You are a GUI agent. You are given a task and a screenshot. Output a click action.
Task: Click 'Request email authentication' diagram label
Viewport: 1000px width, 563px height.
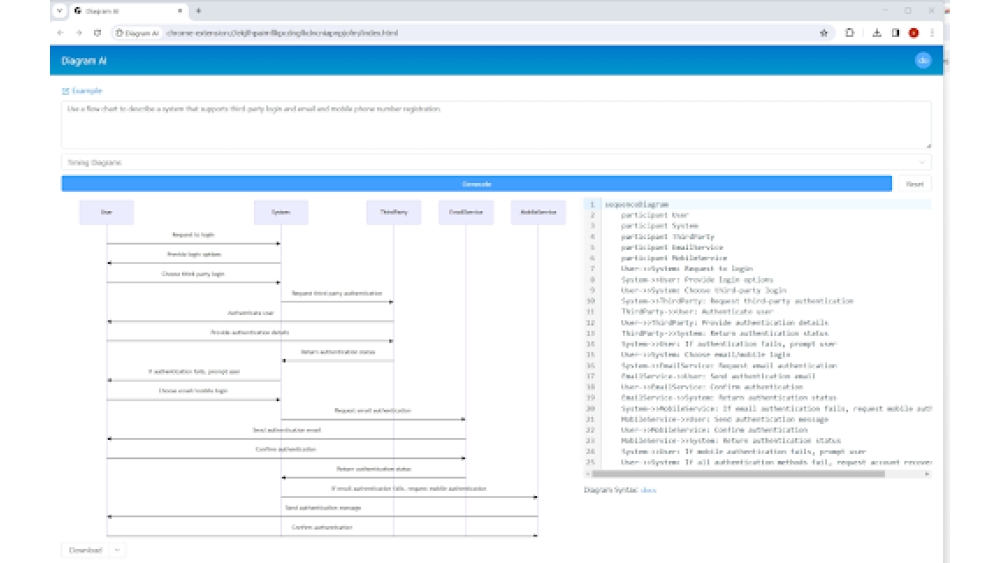coord(372,411)
